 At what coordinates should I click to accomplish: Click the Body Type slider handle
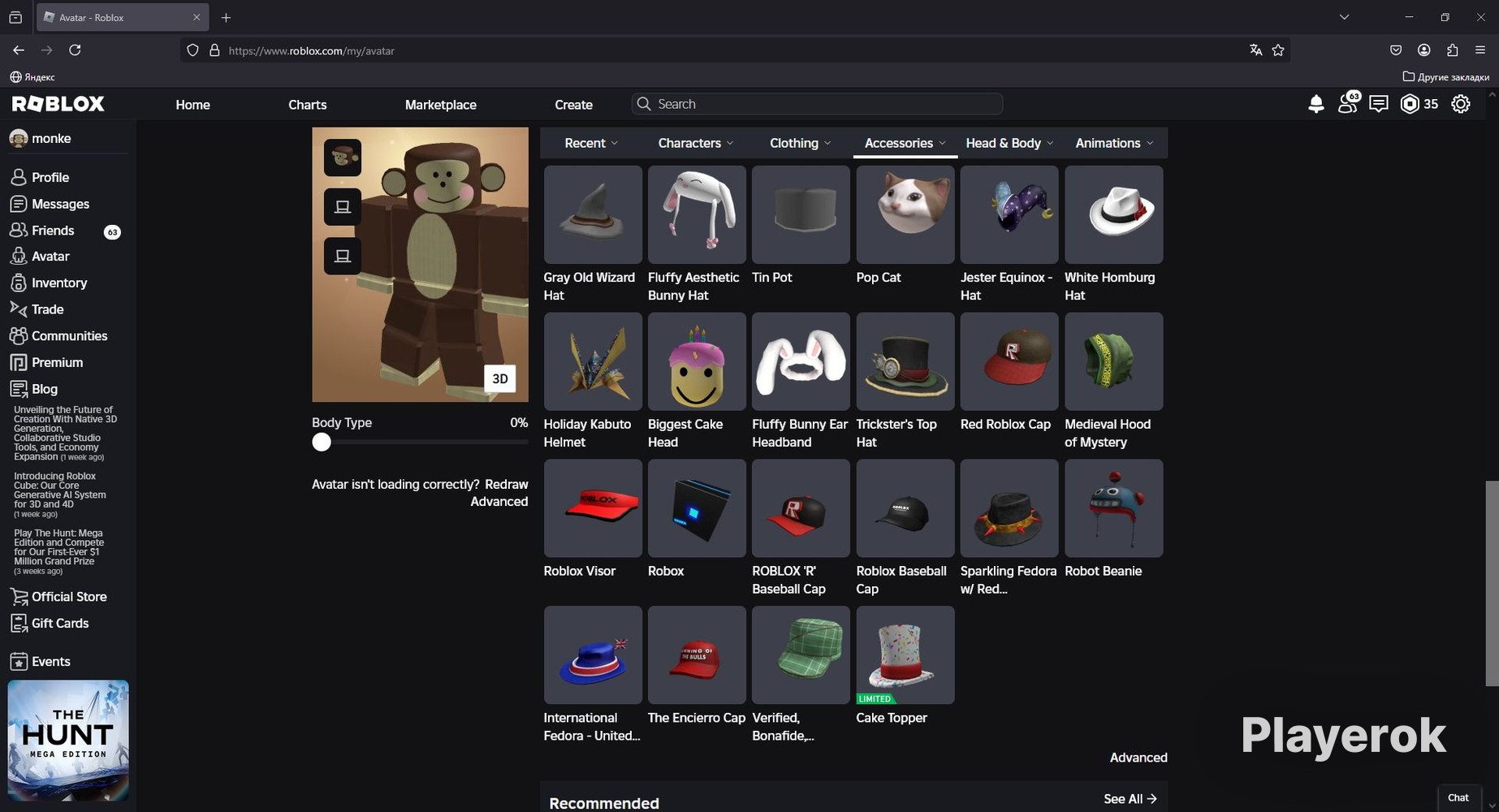[322, 442]
